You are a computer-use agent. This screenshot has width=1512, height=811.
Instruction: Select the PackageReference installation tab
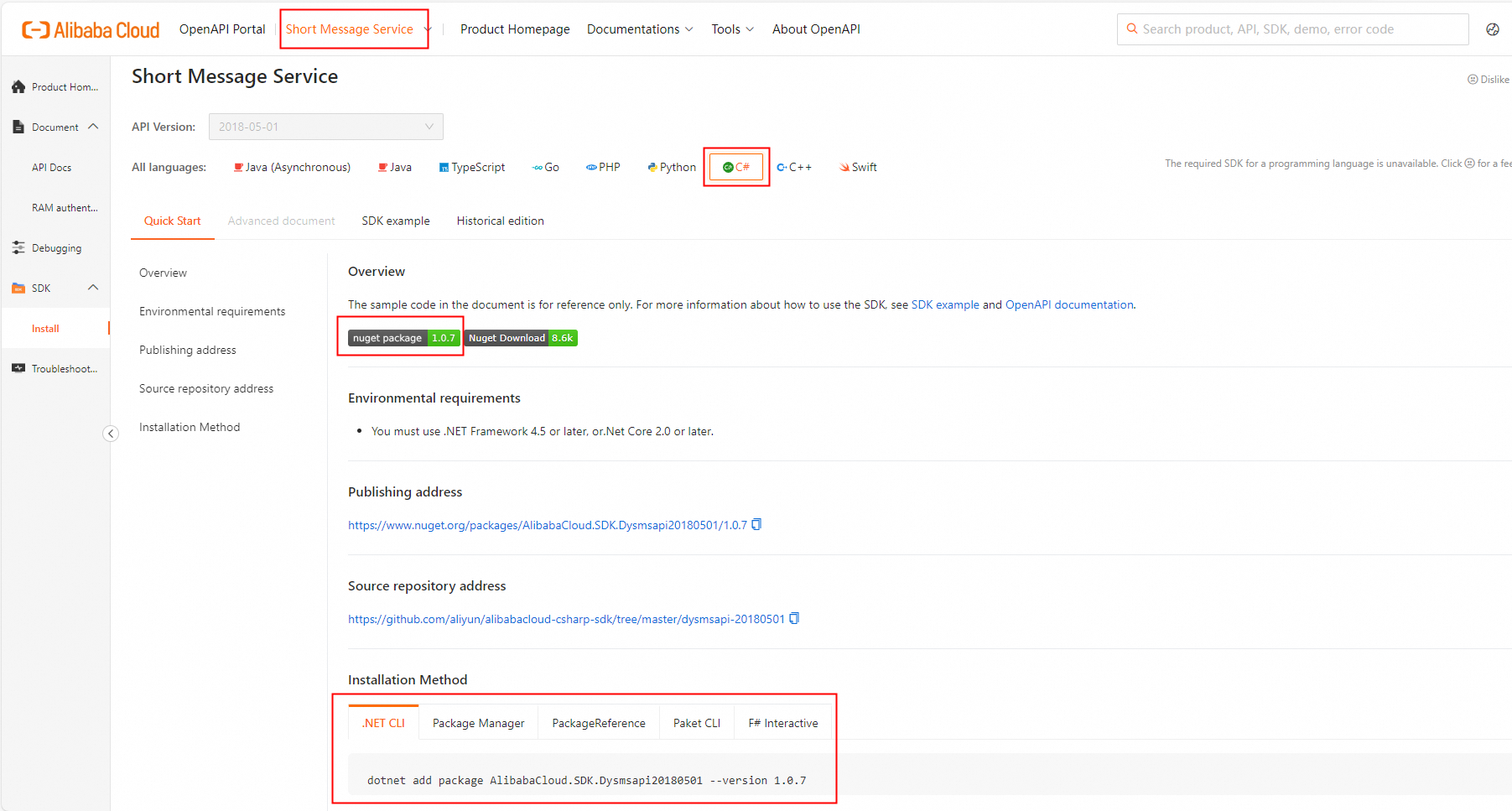click(599, 723)
